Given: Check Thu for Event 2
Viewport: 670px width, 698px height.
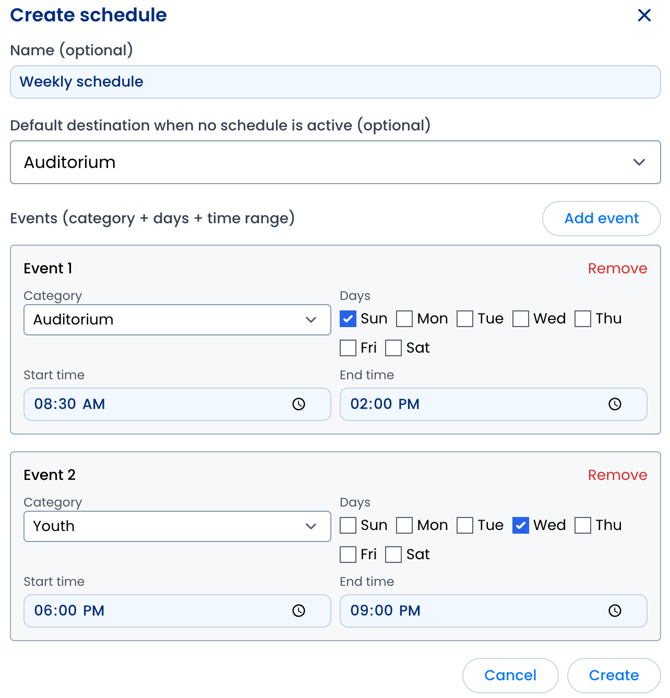Looking at the screenshot, I should pyautogui.click(x=583, y=525).
